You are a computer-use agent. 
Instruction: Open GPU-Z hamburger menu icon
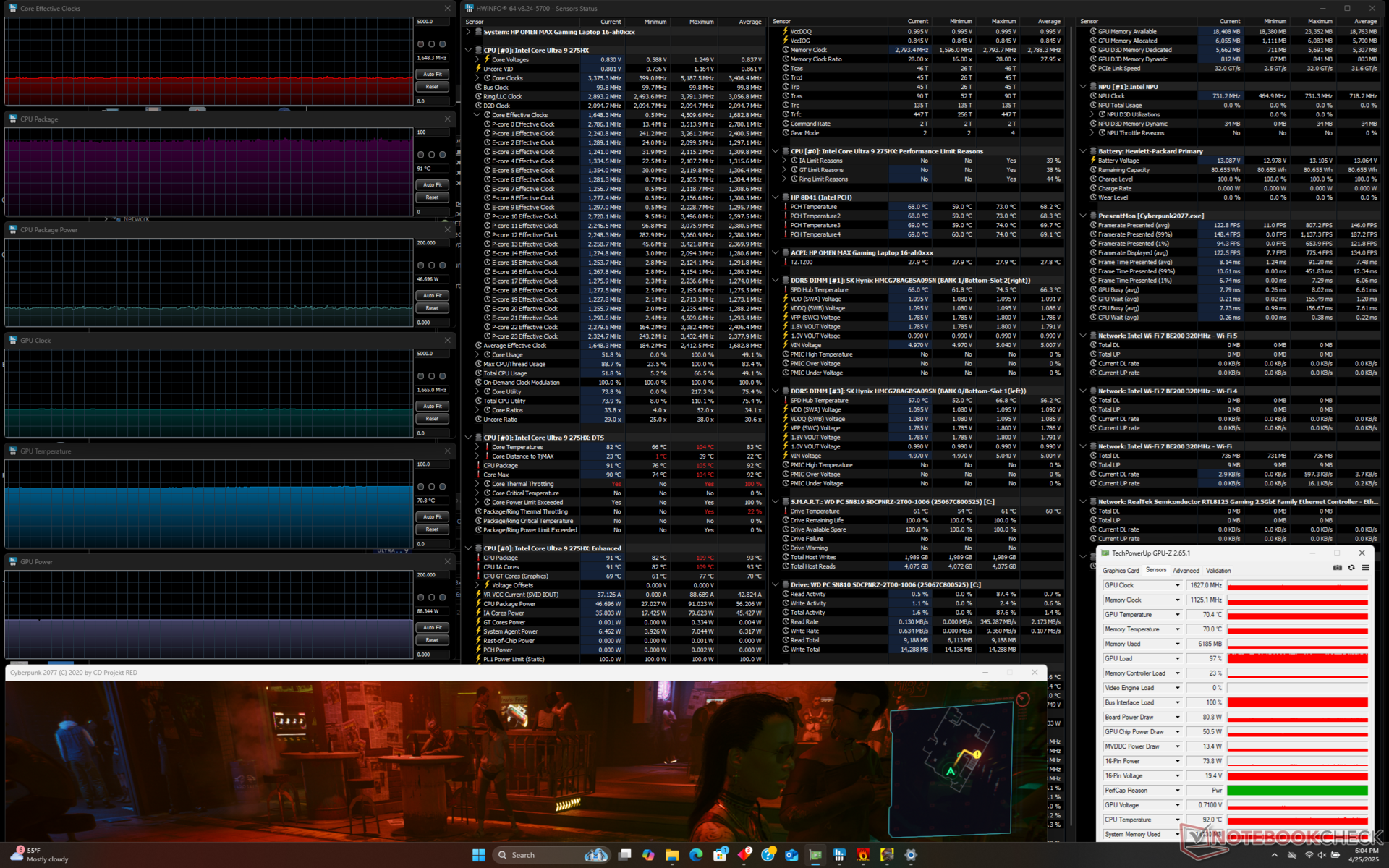1365,568
